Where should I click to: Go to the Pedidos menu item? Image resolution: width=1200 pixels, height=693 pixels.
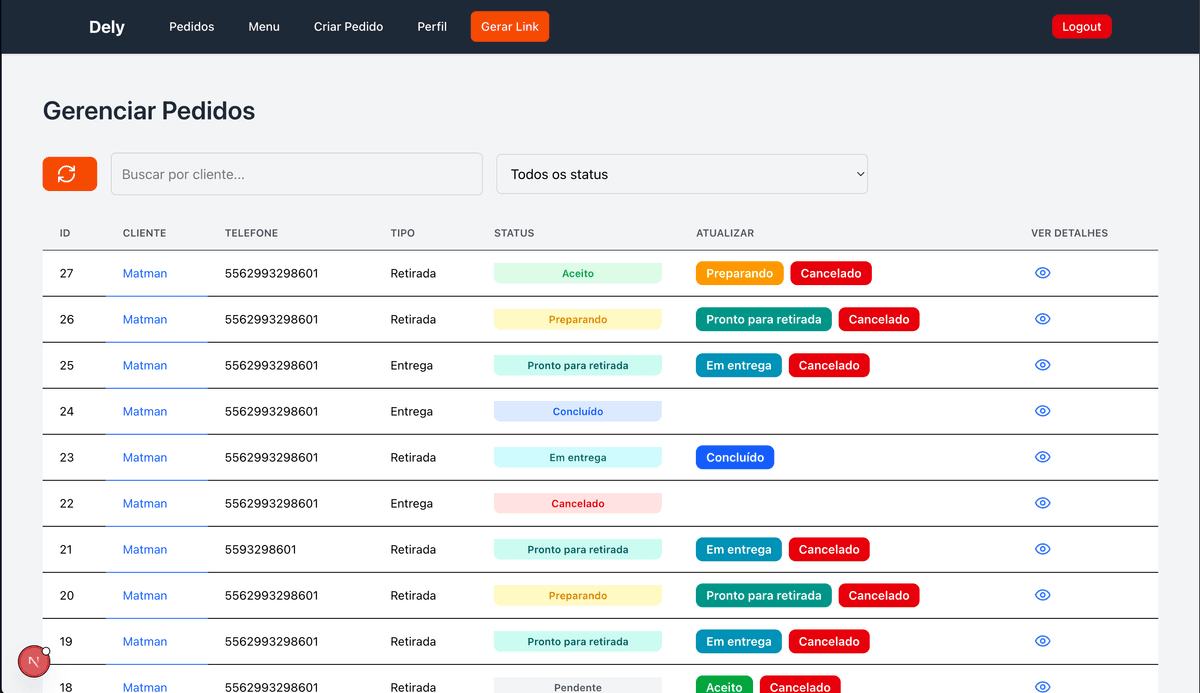[x=191, y=26]
